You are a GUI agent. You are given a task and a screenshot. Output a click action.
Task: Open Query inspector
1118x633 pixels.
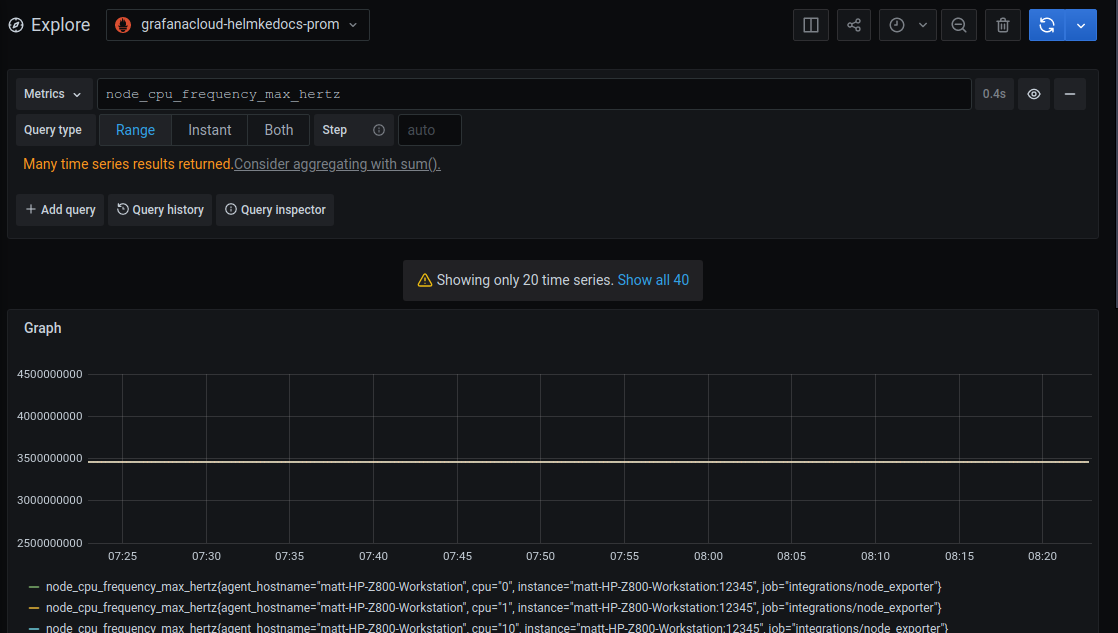(275, 210)
